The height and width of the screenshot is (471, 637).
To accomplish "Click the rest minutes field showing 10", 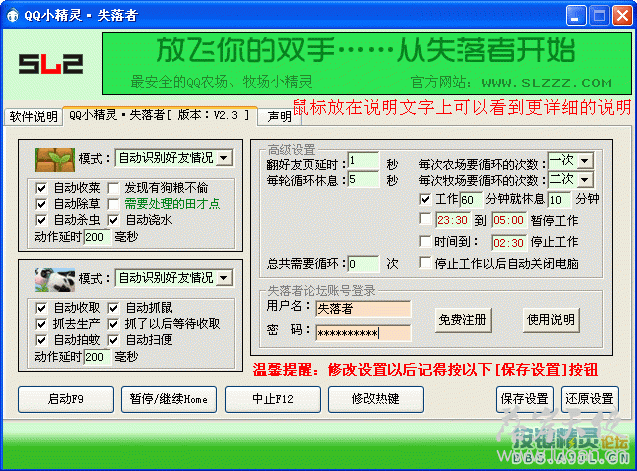I will pyautogui.click(x=560, y=200).
